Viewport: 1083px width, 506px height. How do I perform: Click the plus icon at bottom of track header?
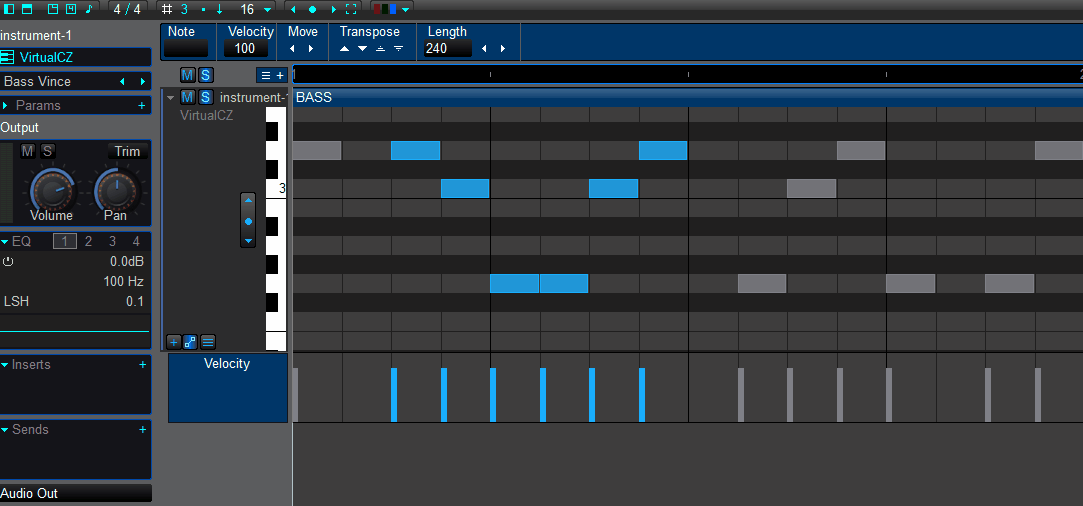pos(173,342)
